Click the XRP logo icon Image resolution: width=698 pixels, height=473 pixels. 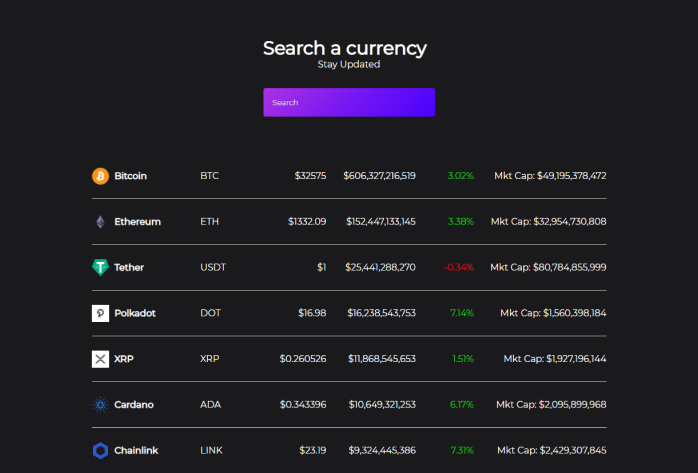tap(100, 359)
